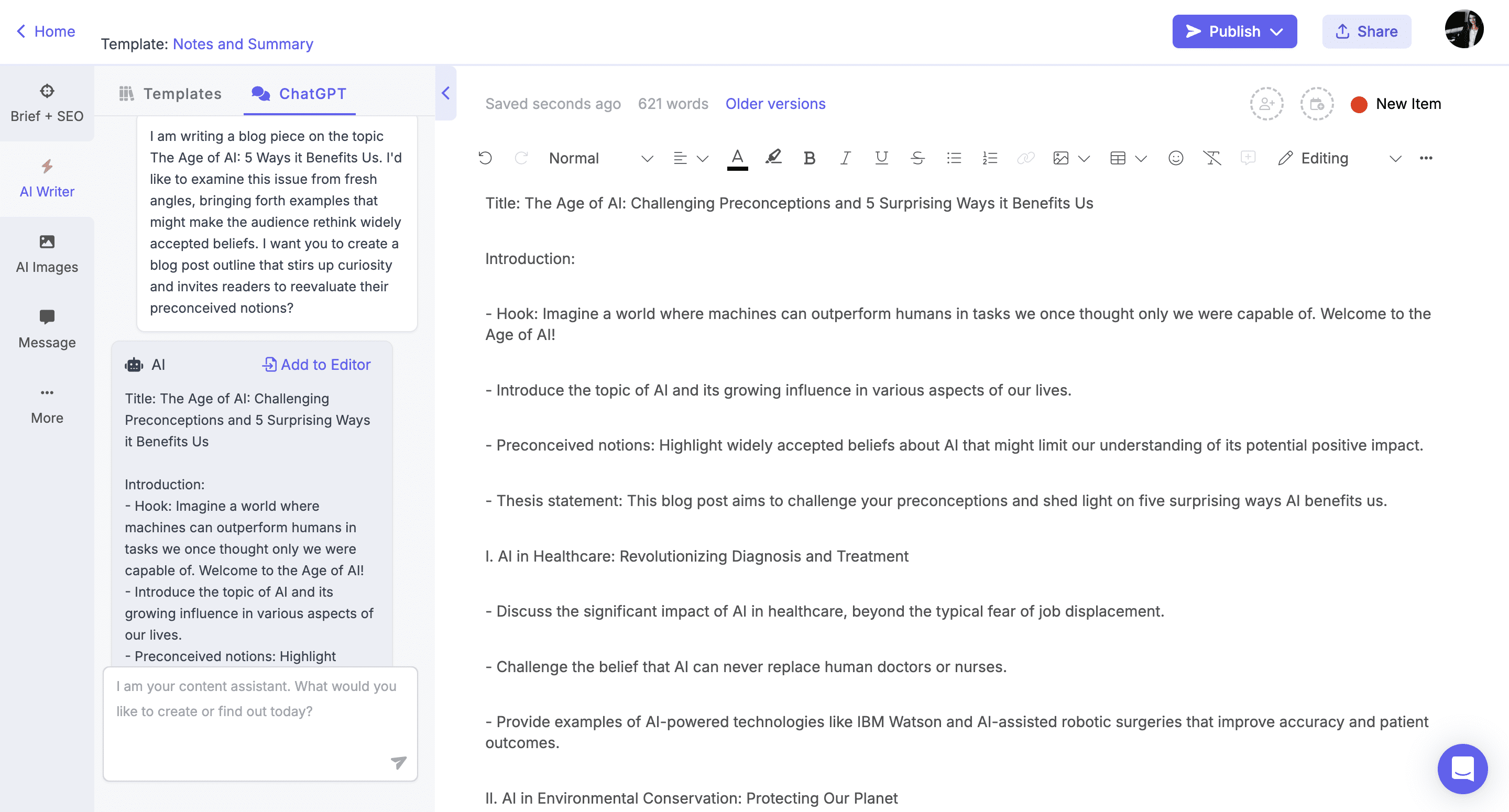1509x812 pixels.
Task: Toggle the text font color swatch
Action: click(738, 166)
